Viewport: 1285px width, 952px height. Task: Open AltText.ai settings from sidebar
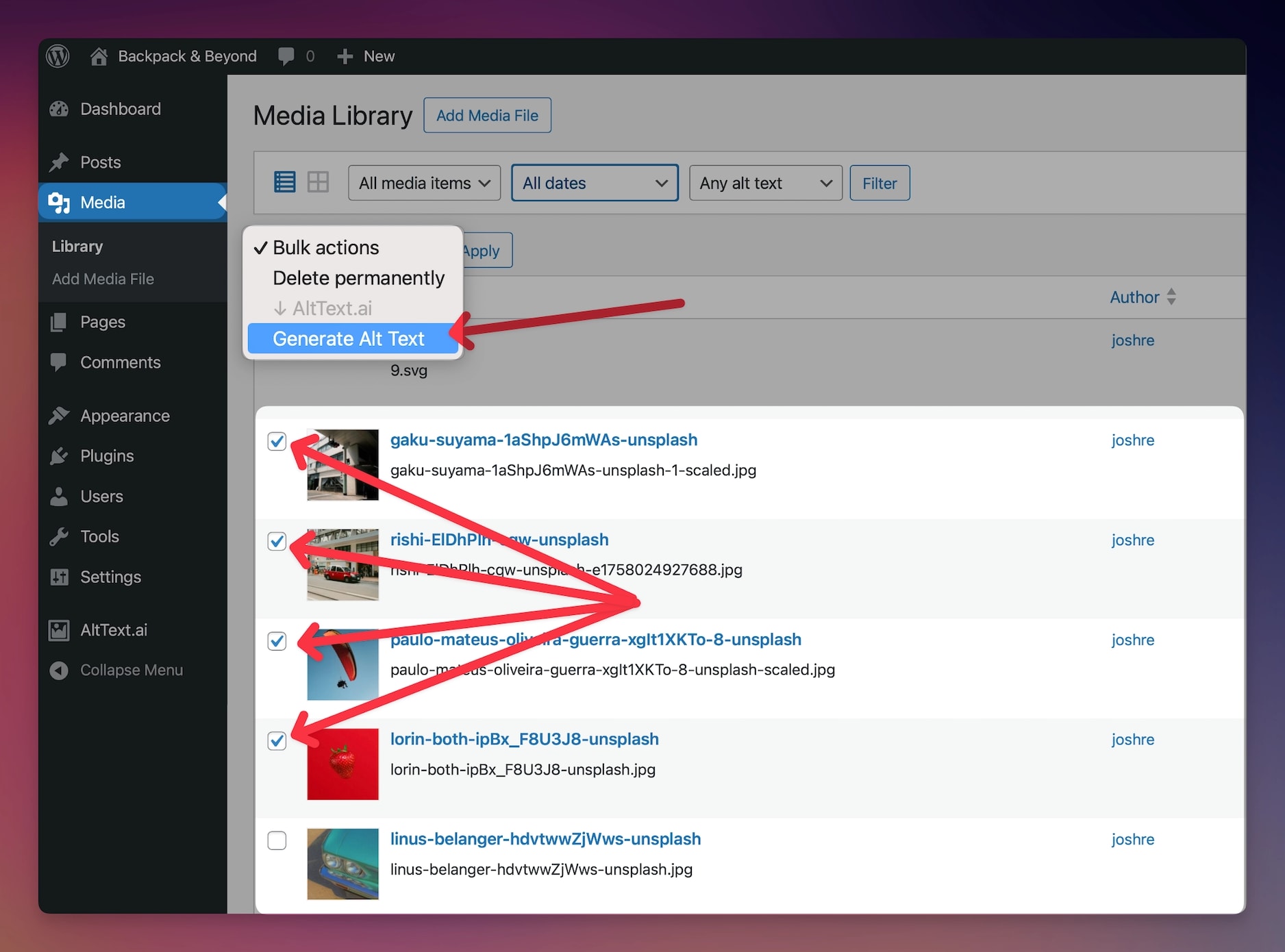point(114,630)
